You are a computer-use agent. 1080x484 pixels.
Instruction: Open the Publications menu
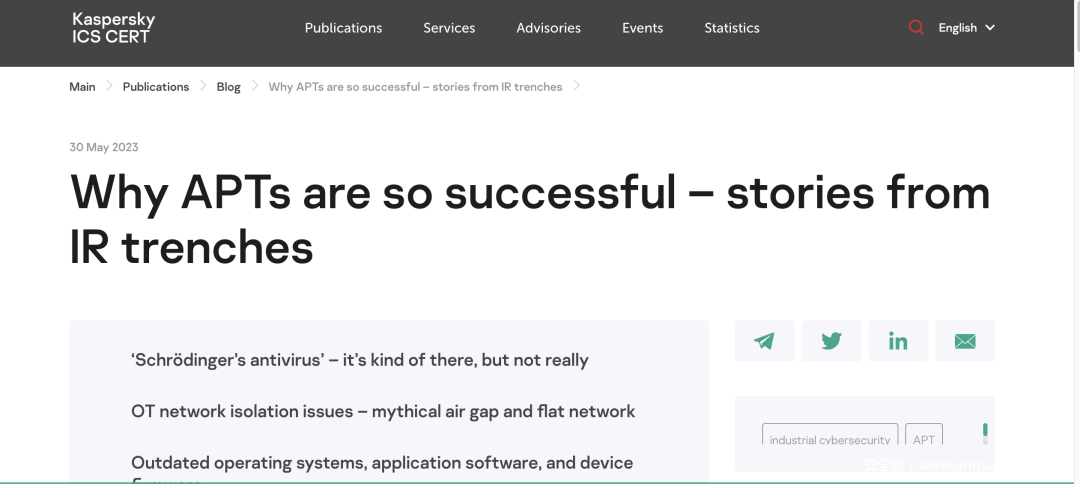pyautogui.click(x=343, y=28)
